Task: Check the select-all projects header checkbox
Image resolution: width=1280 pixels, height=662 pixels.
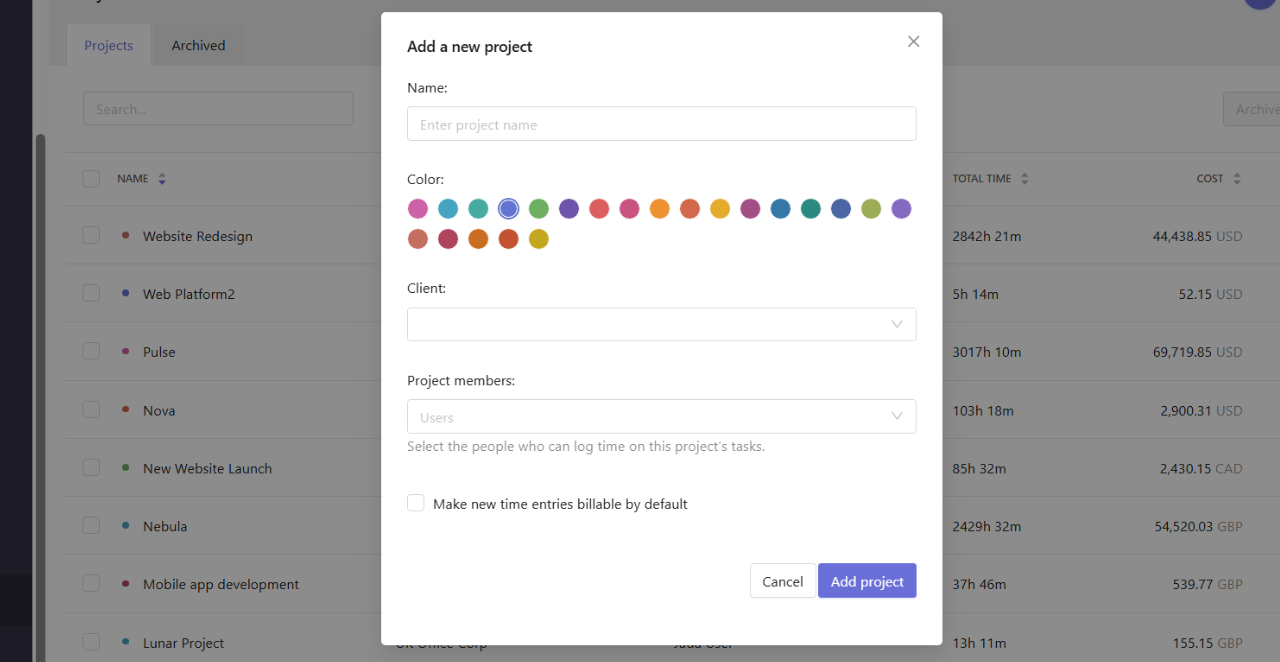Action: pyautogui.click(x=91, y=178)
